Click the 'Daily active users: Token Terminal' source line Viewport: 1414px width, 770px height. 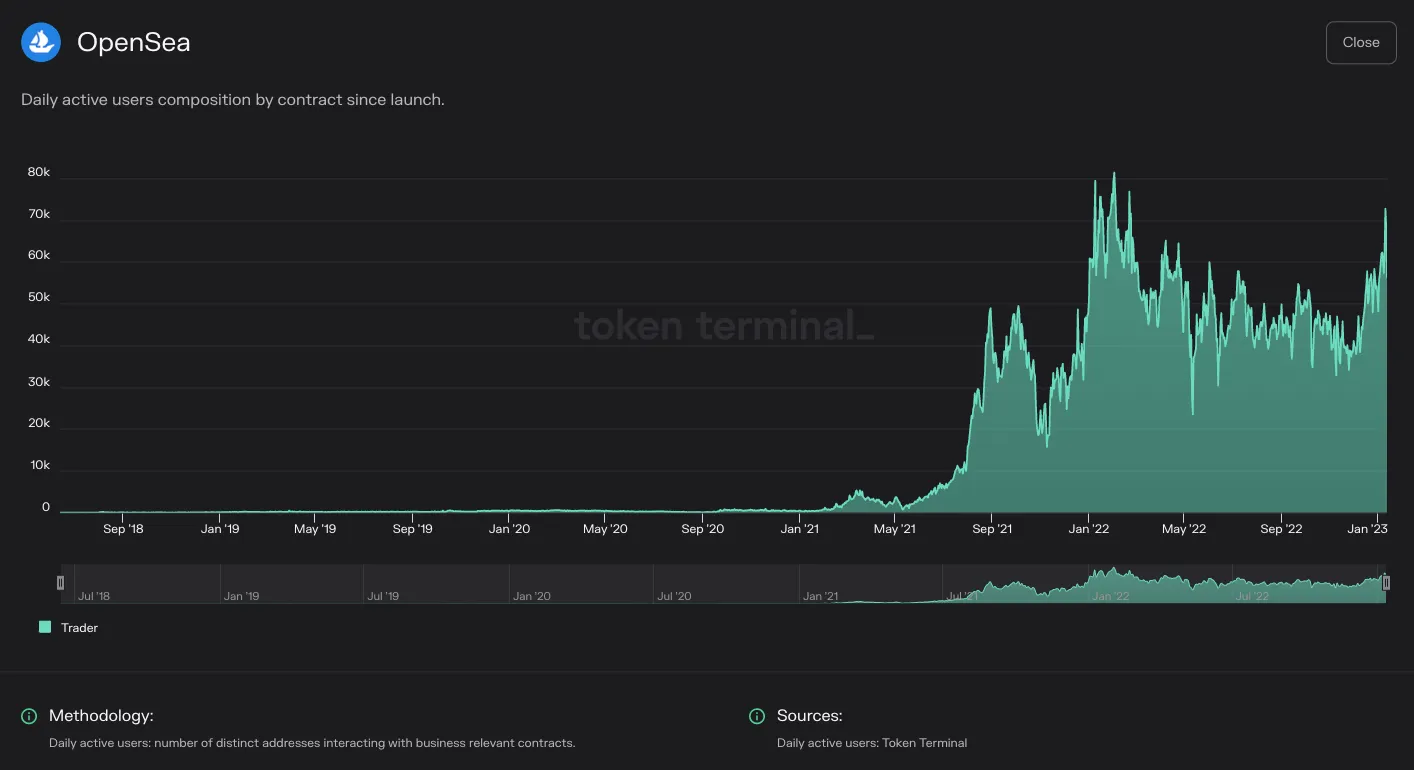click(x=872, y=743)
